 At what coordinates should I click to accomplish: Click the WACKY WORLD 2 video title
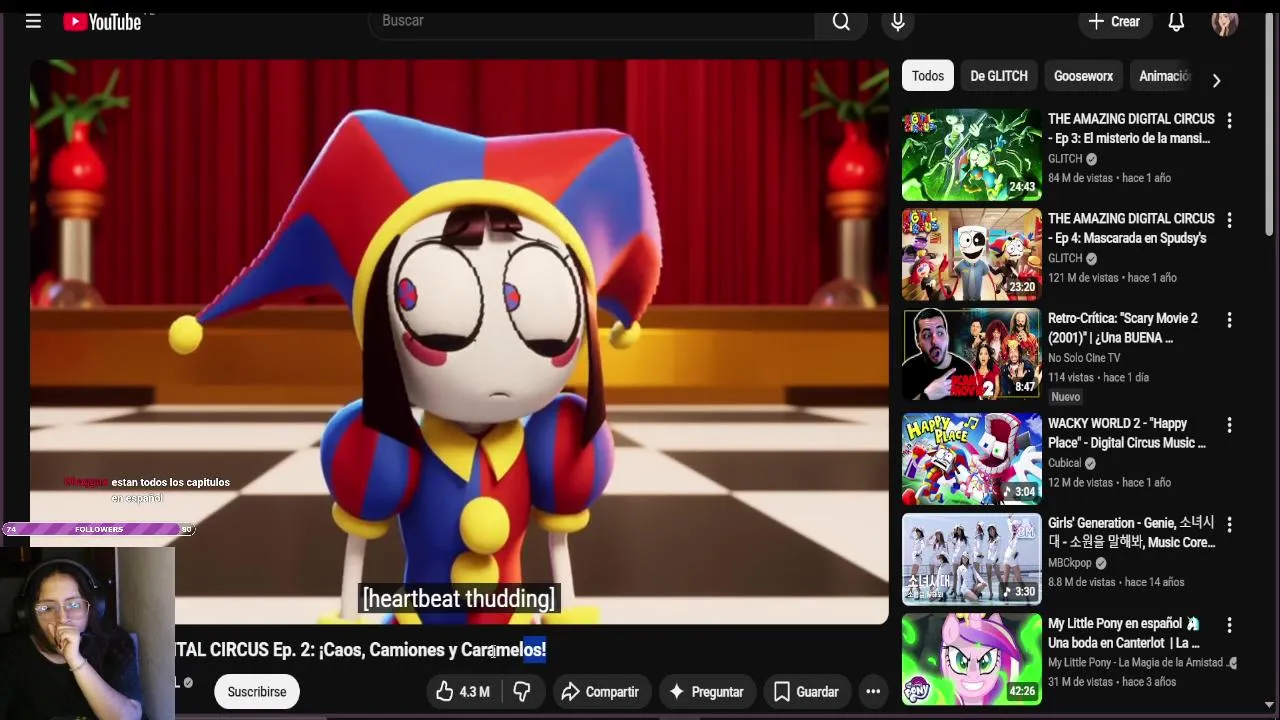1127,433
